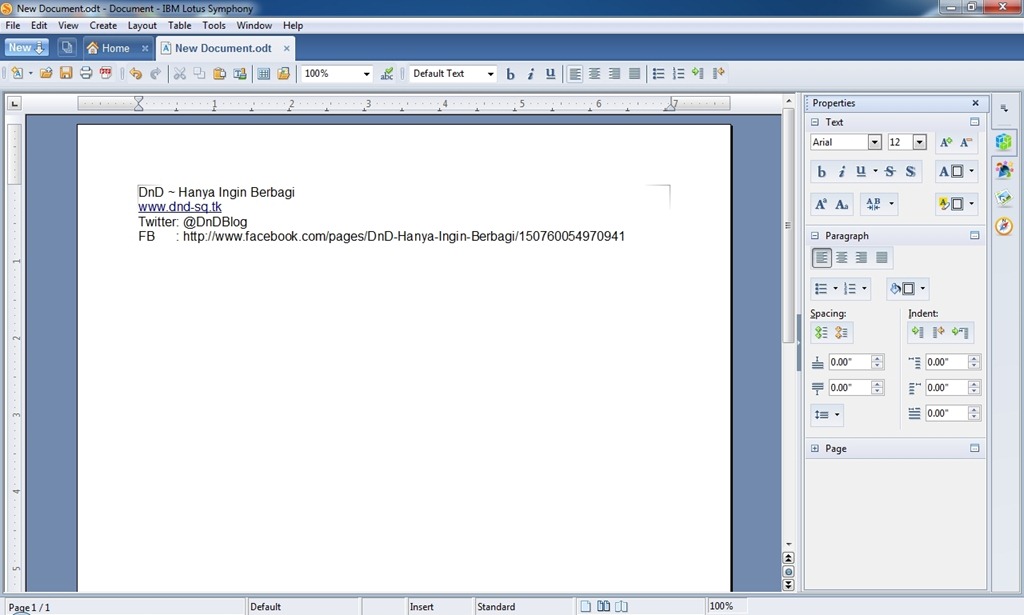Click the New button
Screen dimensions: 1024x615
pos(25,48)
